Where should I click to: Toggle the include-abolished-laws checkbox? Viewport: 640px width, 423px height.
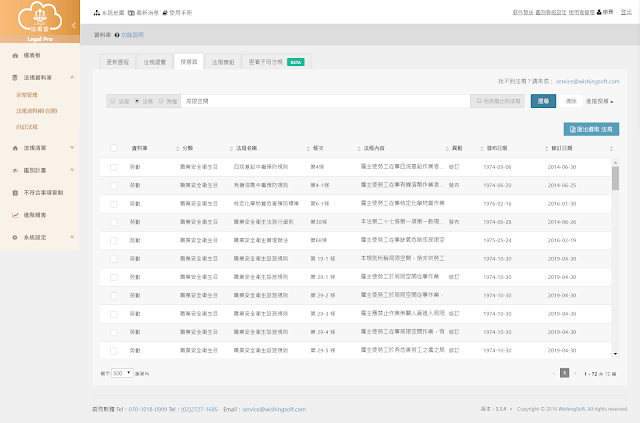click(x=479, y=101)
